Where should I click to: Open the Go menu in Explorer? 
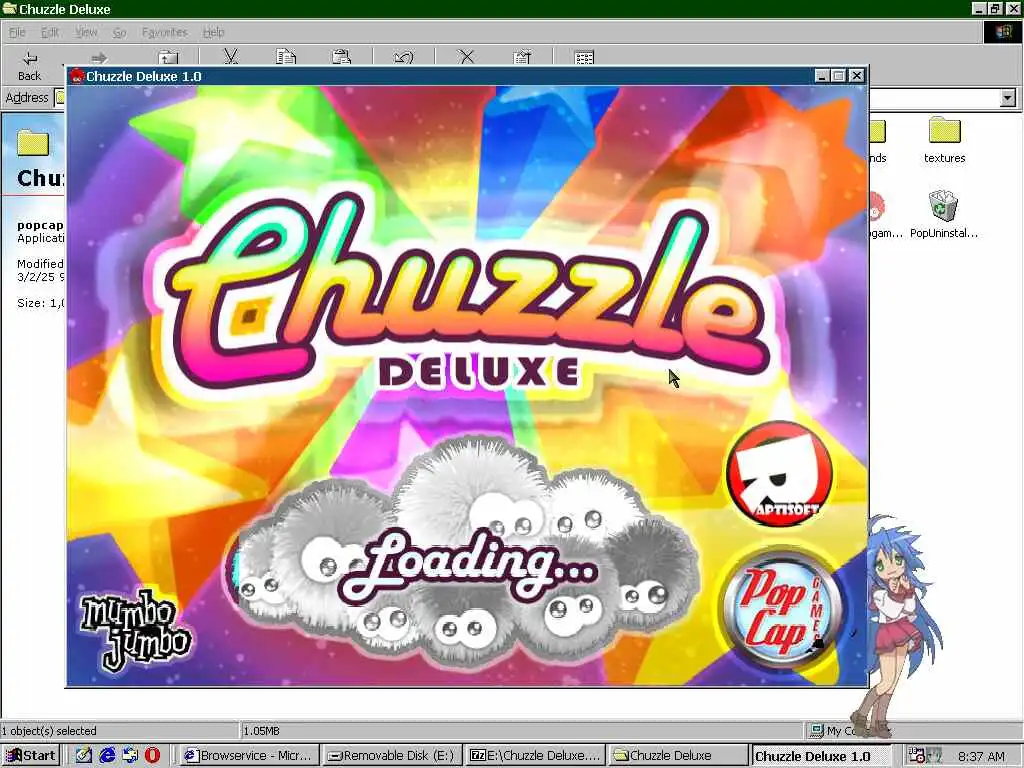(x=120, y=32)
